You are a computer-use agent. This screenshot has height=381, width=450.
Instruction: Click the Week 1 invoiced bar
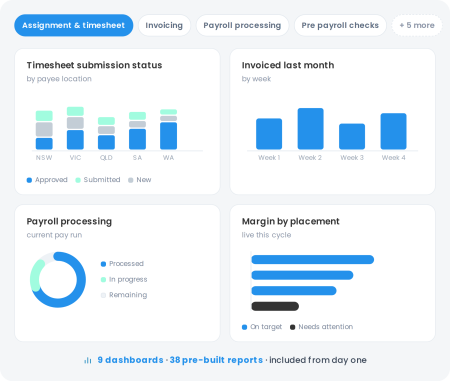269,134
